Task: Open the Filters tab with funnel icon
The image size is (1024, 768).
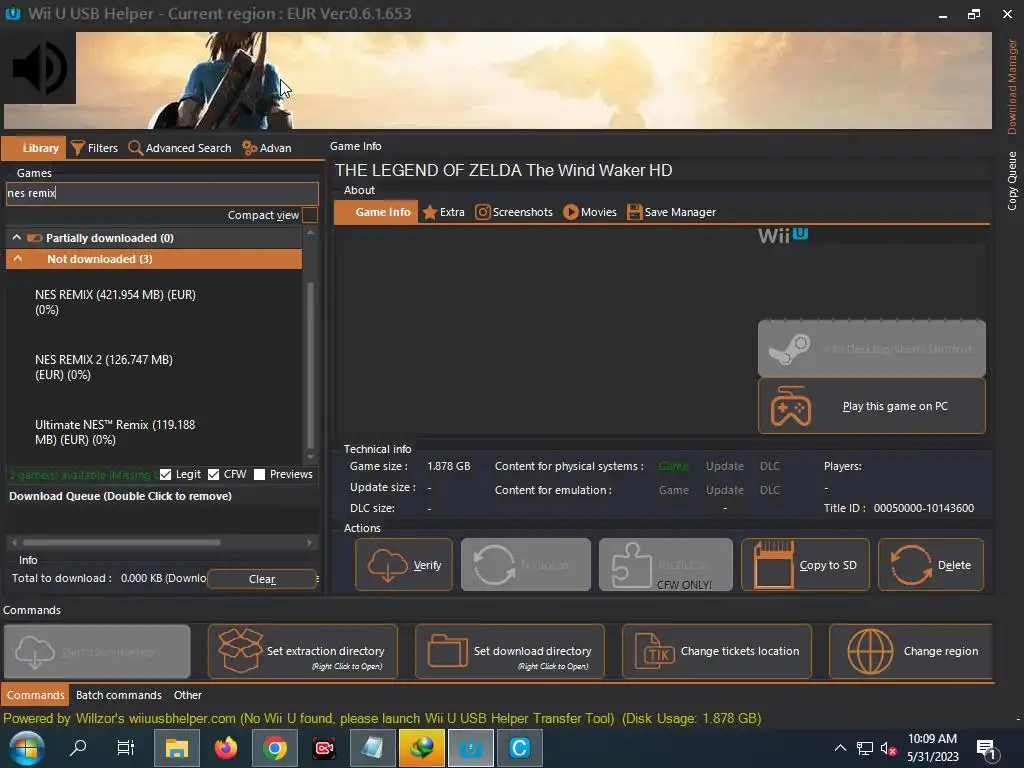Action: tap(95, 148)
